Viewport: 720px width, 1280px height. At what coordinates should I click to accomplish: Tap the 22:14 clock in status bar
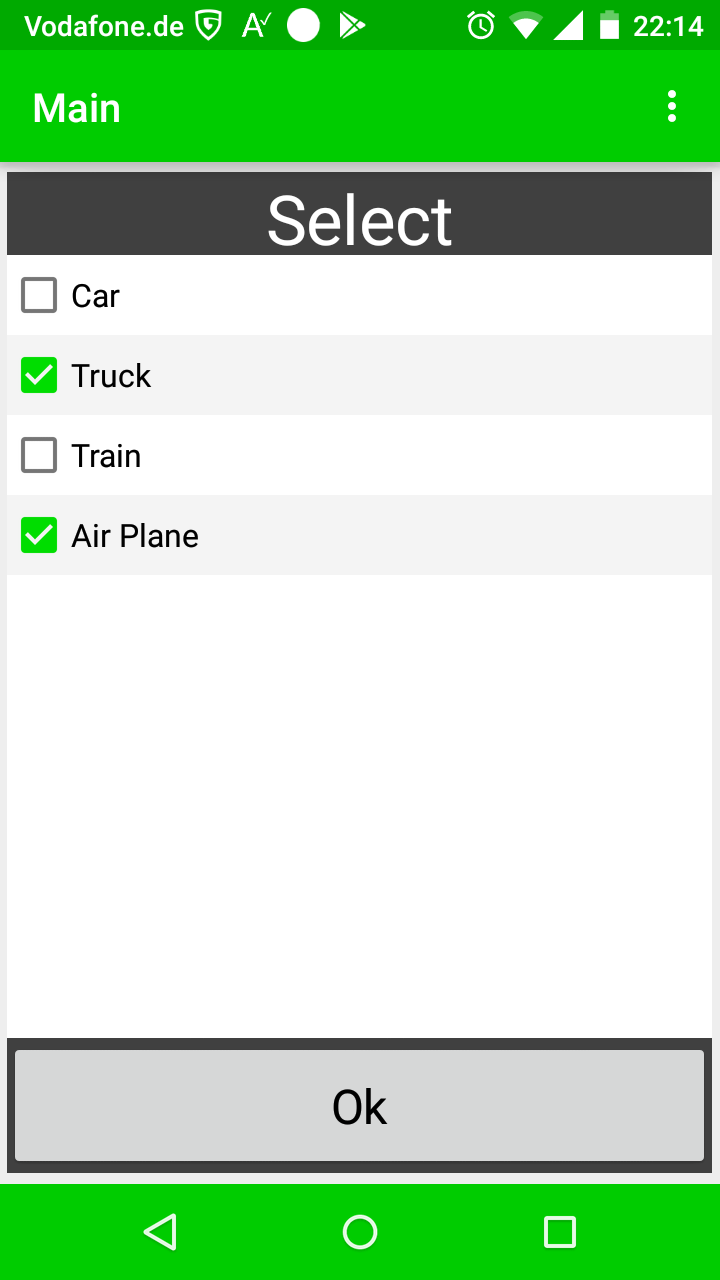coord(668,26)
